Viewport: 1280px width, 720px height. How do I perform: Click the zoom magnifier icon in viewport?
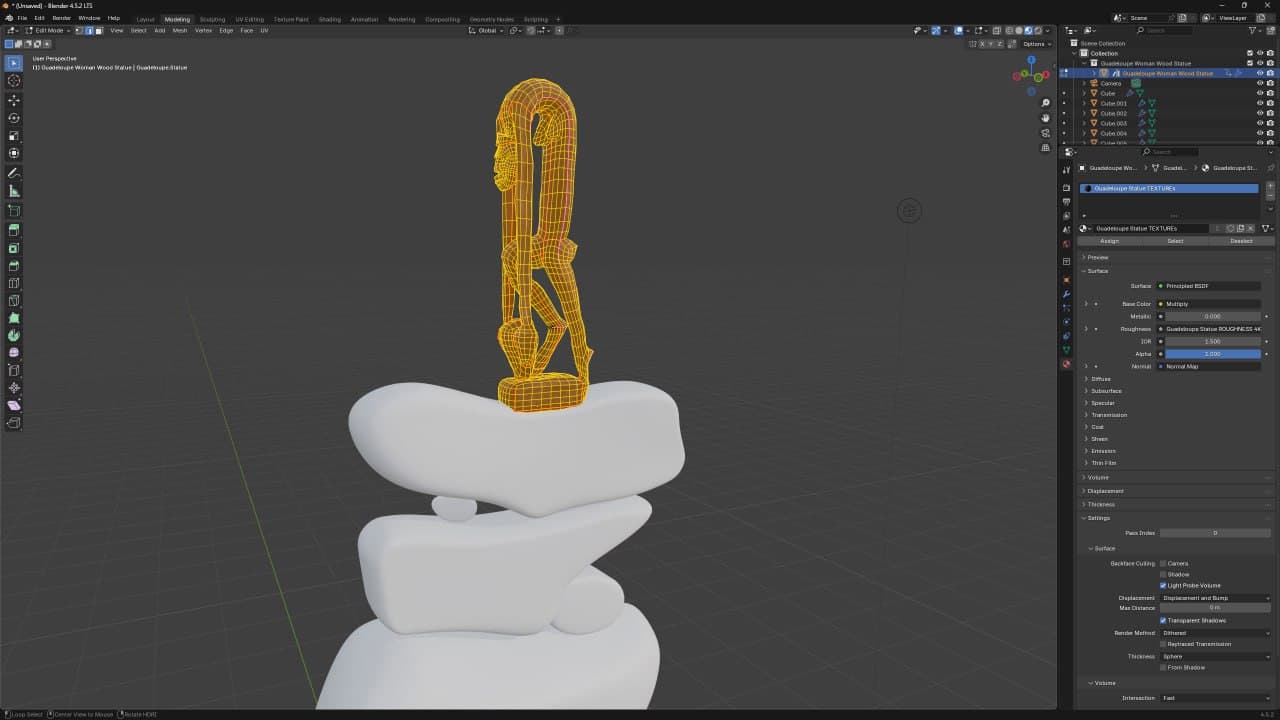[1045, 103]
